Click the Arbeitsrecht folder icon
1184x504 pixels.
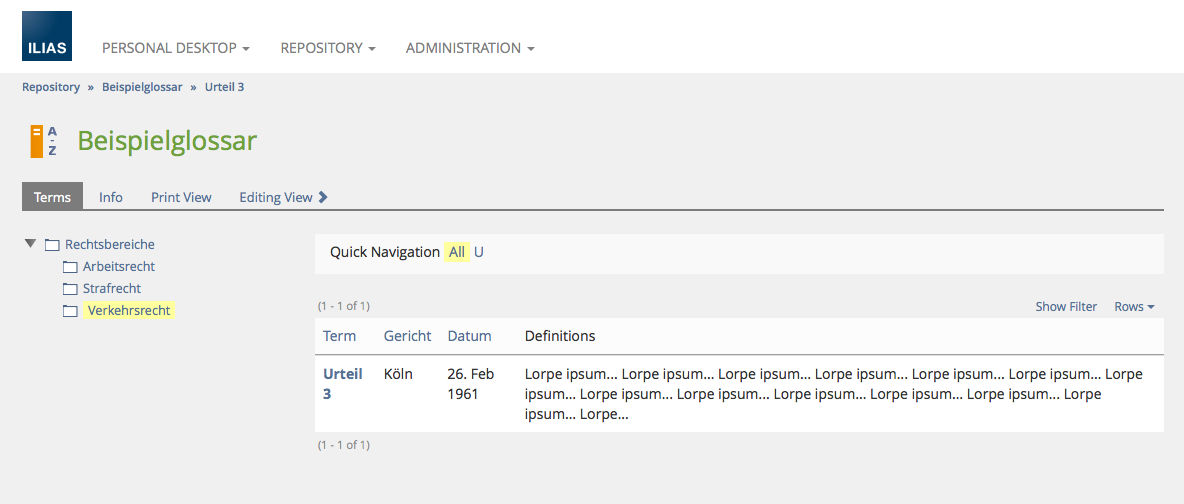[70, 267]
